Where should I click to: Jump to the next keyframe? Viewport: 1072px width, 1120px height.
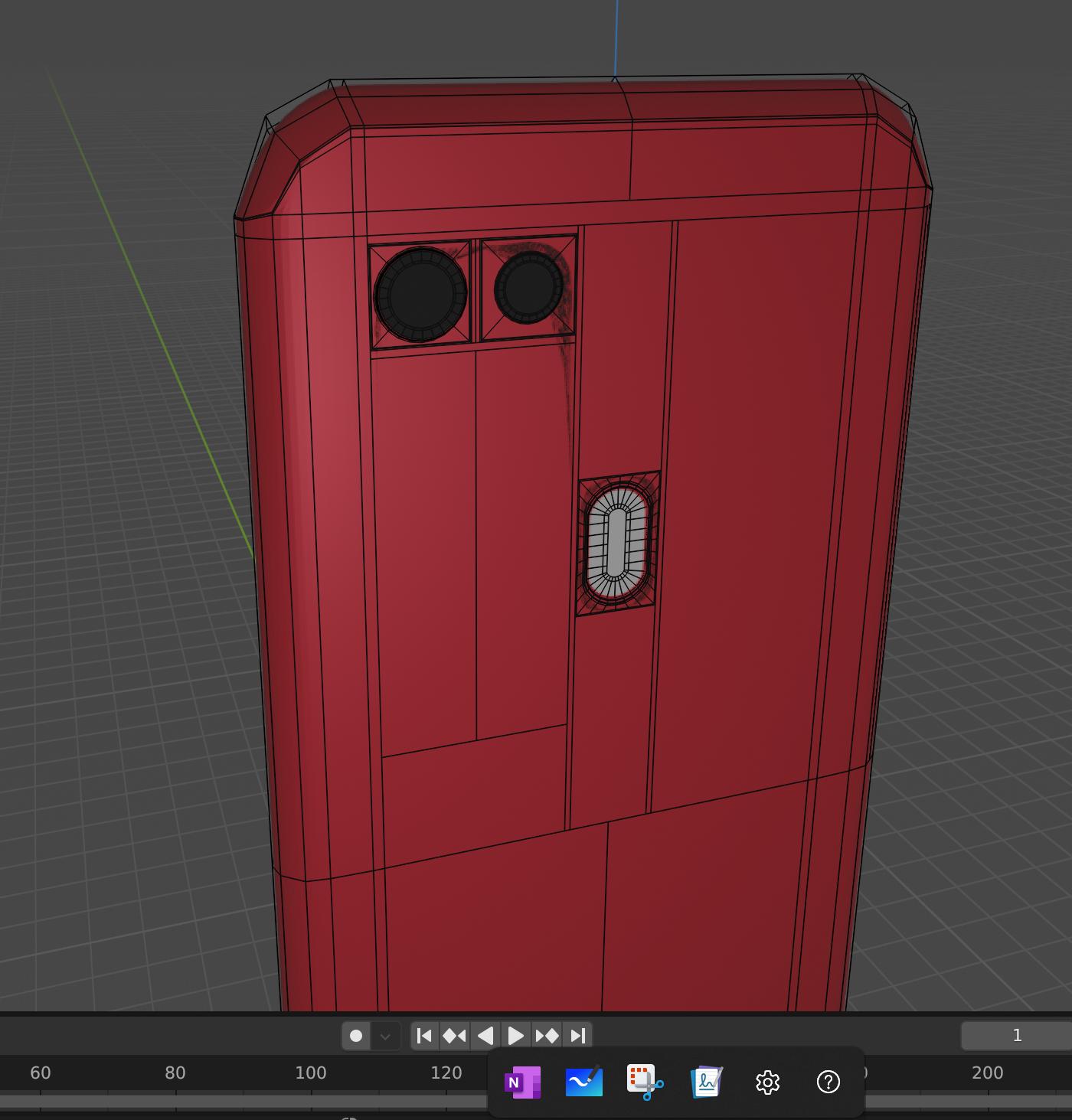coord(547,1036)
